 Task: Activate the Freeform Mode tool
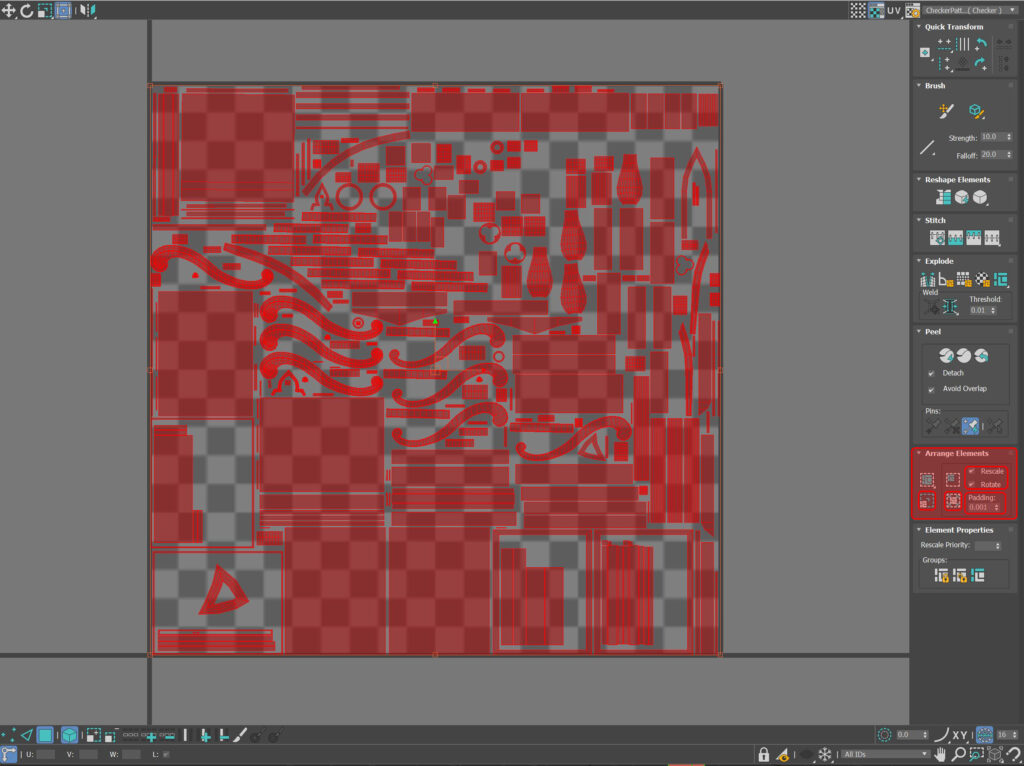pos(63,10)
